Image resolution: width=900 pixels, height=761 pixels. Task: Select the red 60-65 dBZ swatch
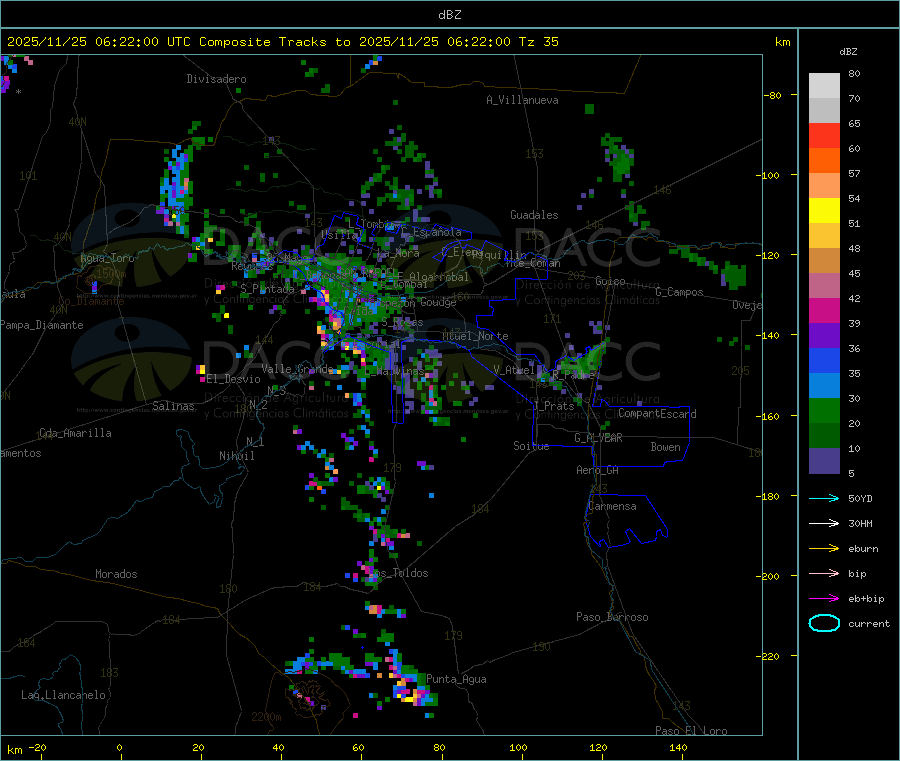(x=824, y=135)
